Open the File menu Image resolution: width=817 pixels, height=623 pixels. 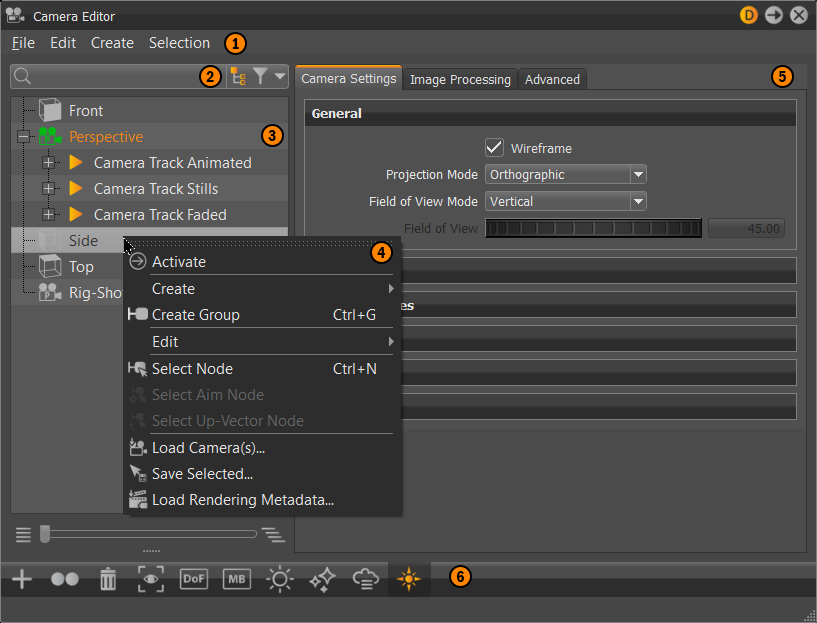[x=23, y=43]
